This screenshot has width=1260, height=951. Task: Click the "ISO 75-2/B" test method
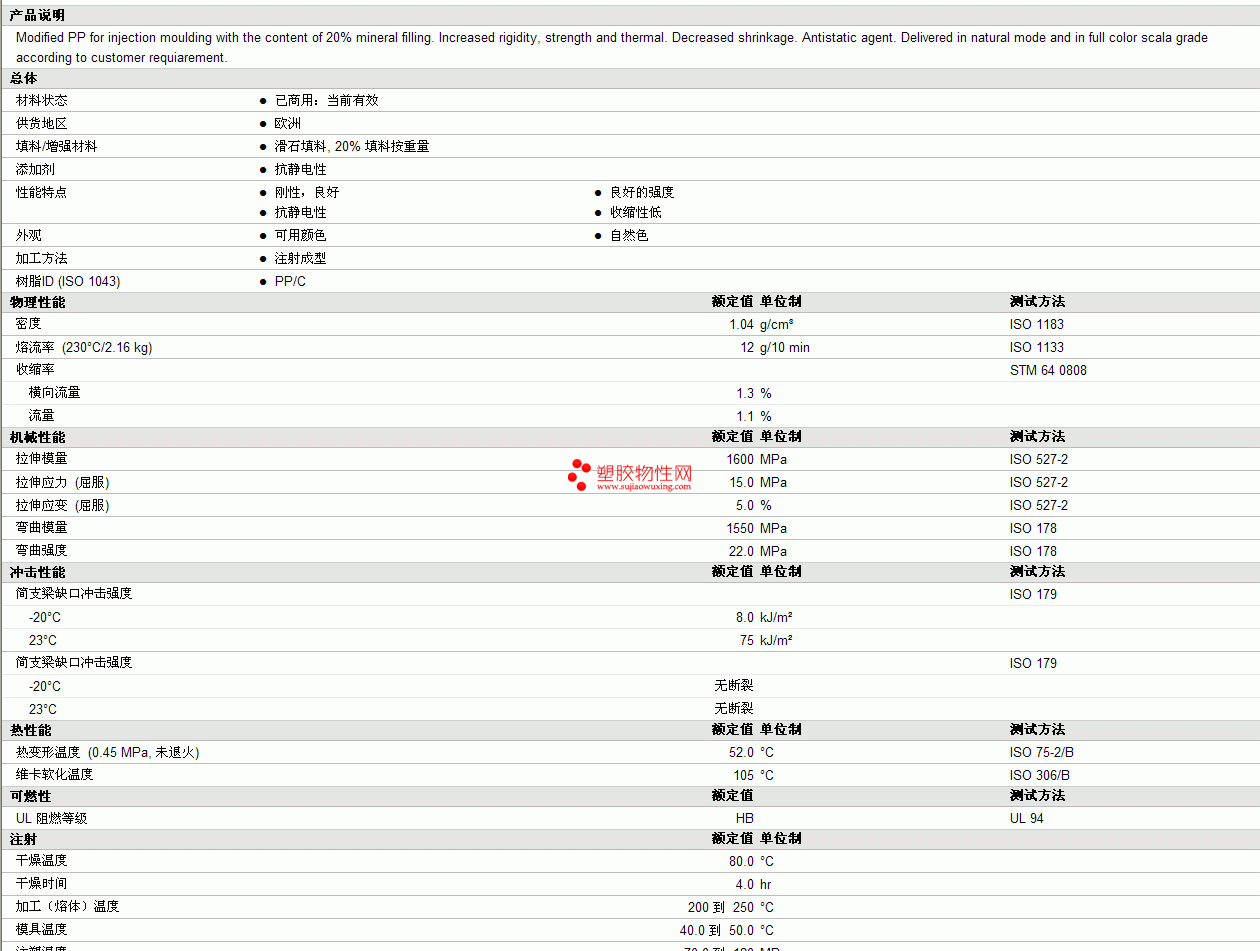pos(1042,752)
